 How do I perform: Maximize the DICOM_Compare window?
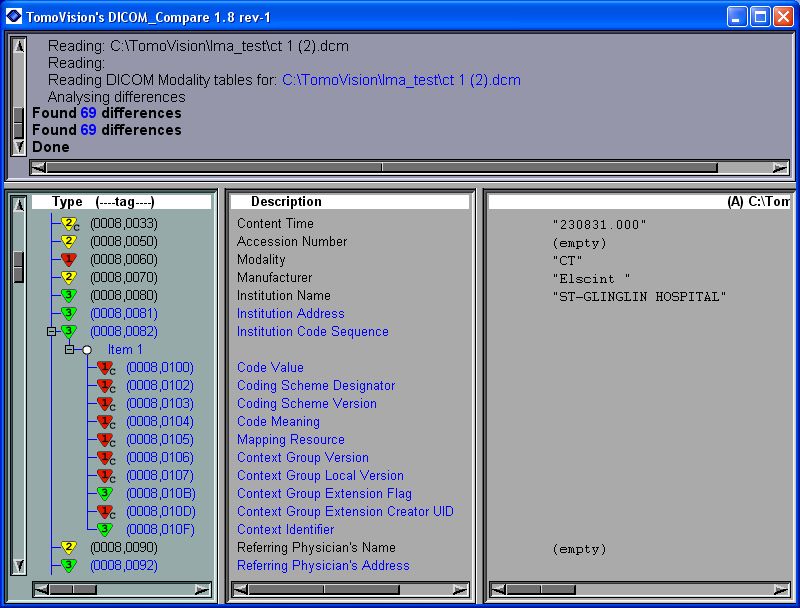click(760, 17)
